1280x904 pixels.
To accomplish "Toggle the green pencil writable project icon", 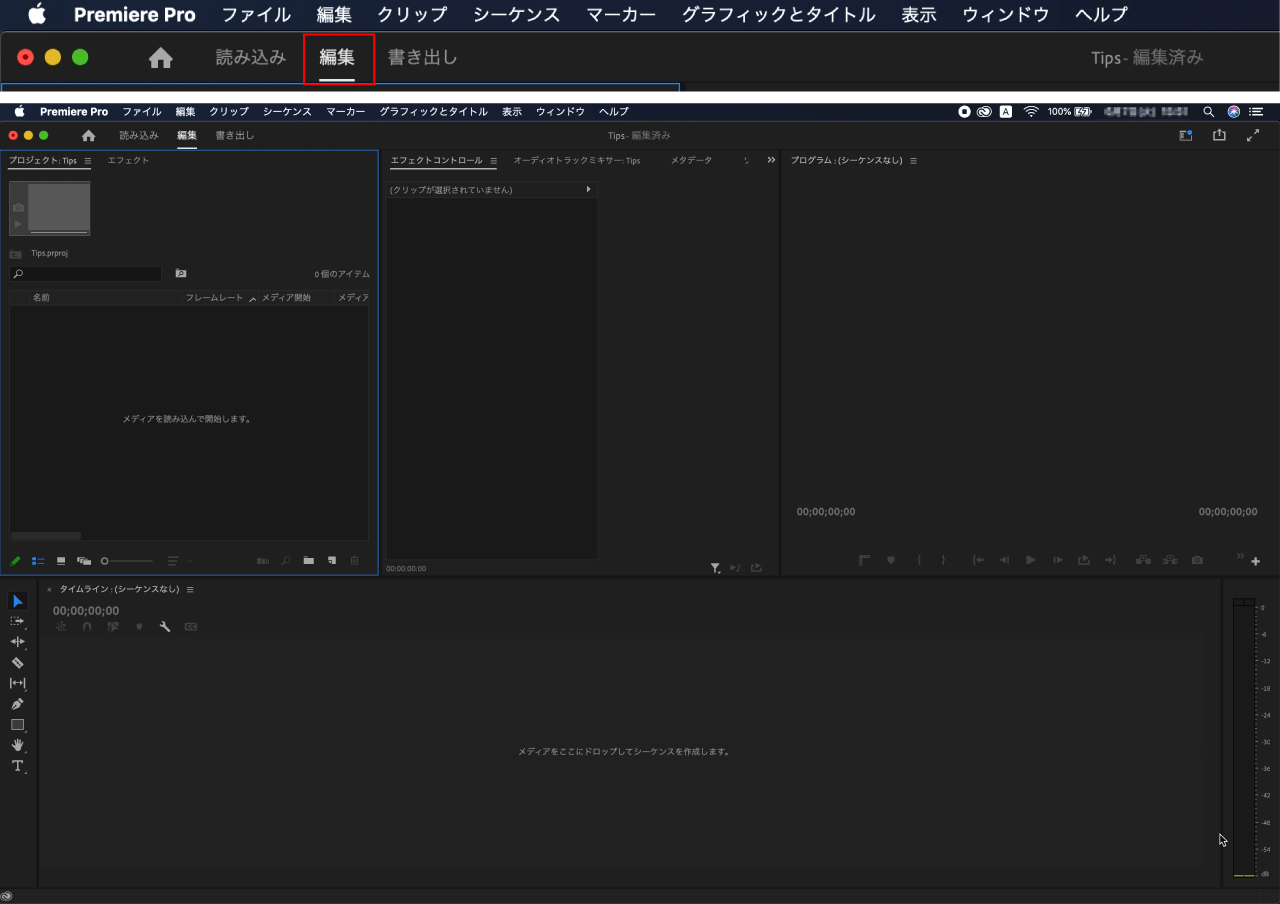I will [x=15, y=561].
